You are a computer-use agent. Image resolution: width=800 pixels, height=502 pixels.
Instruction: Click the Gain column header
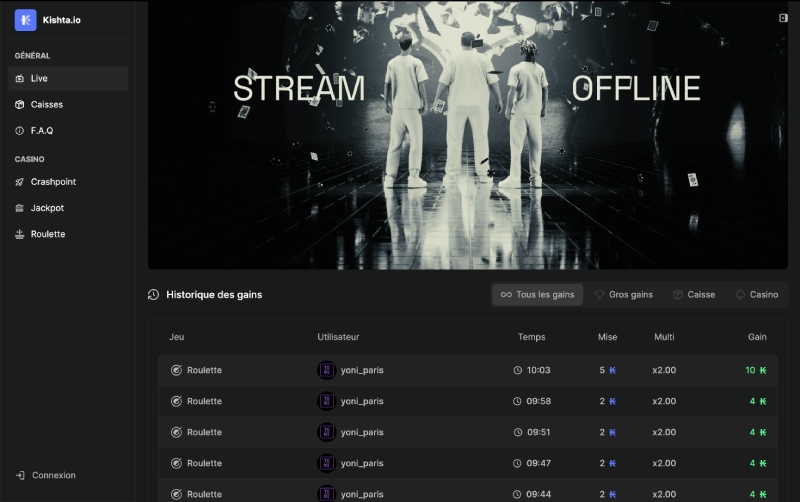click(757, 337)
